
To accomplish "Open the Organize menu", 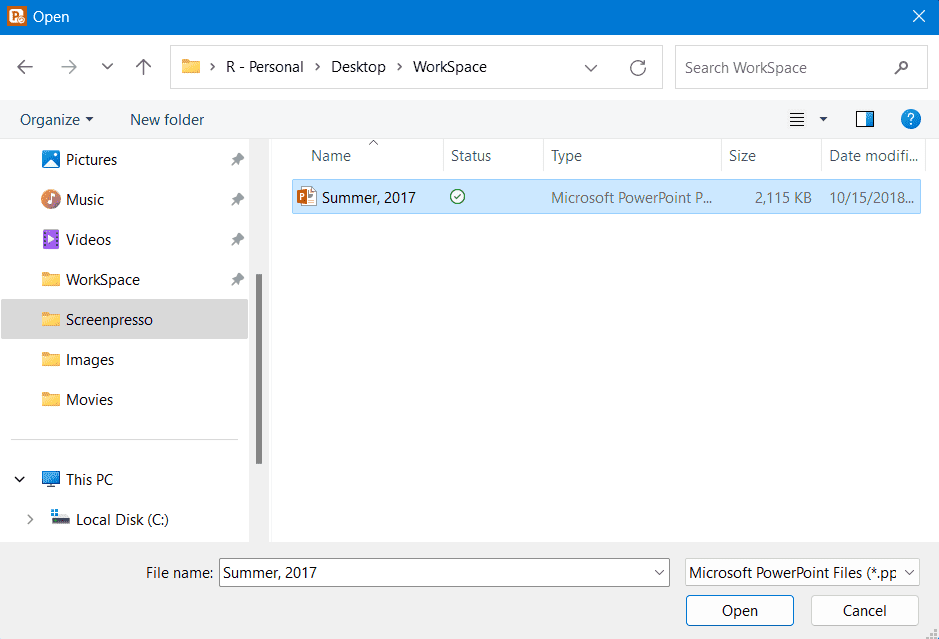I will tap(56, 120).
